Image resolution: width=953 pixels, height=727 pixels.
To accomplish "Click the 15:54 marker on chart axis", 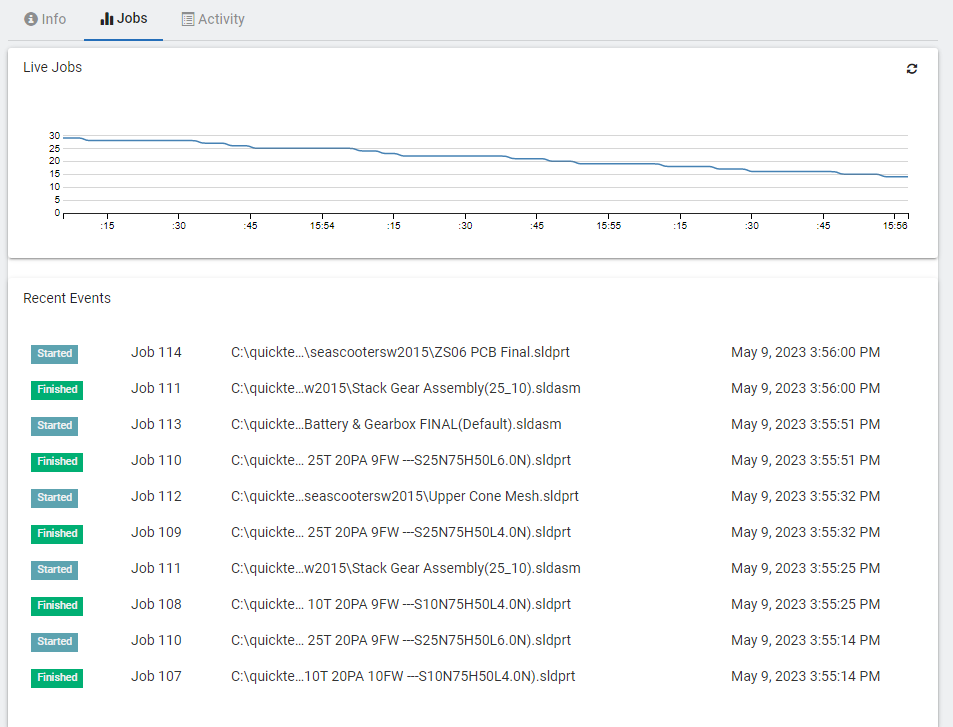I will pos(322,226).
